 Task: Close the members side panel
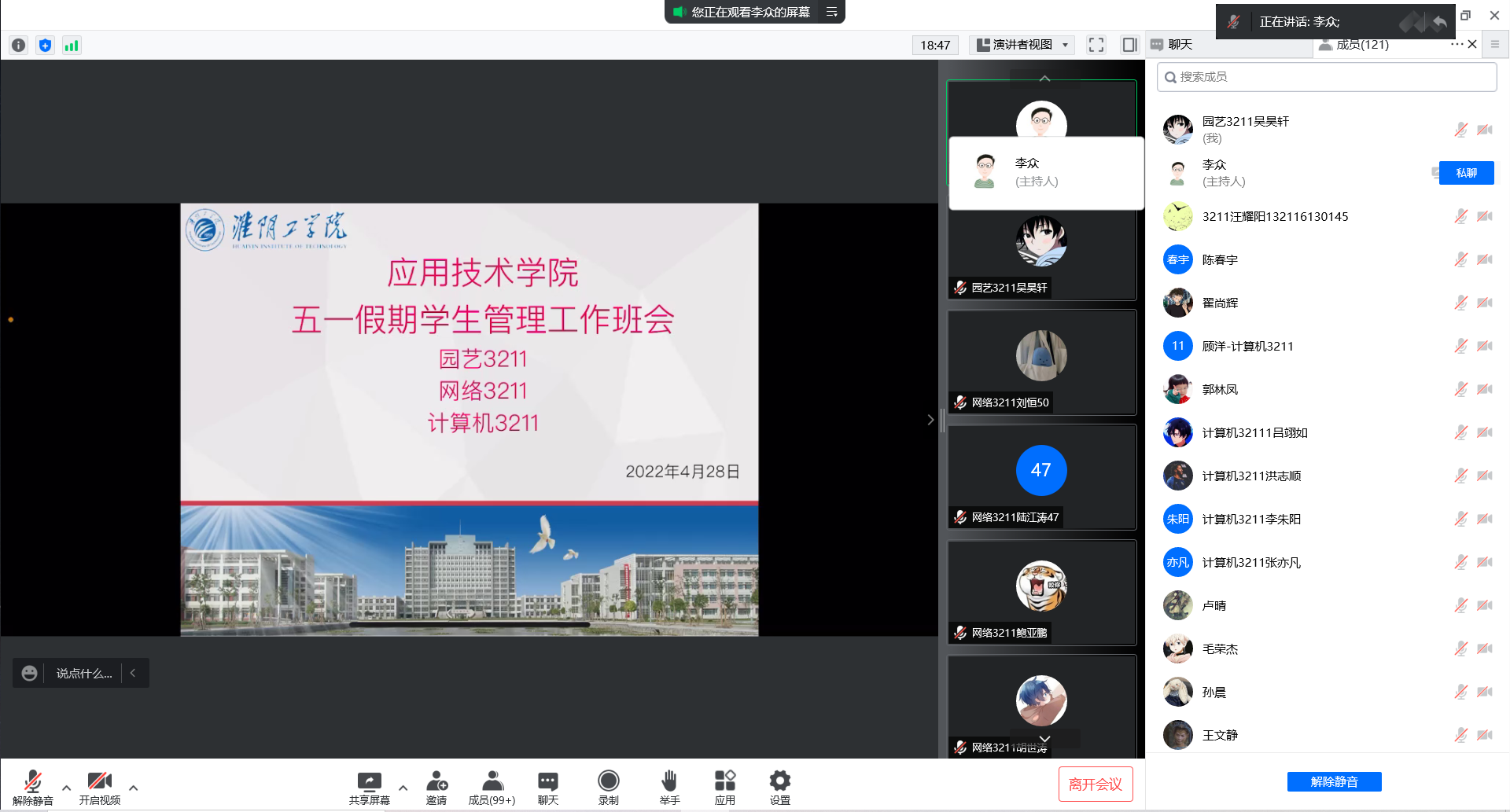[x=1472, y=45]
